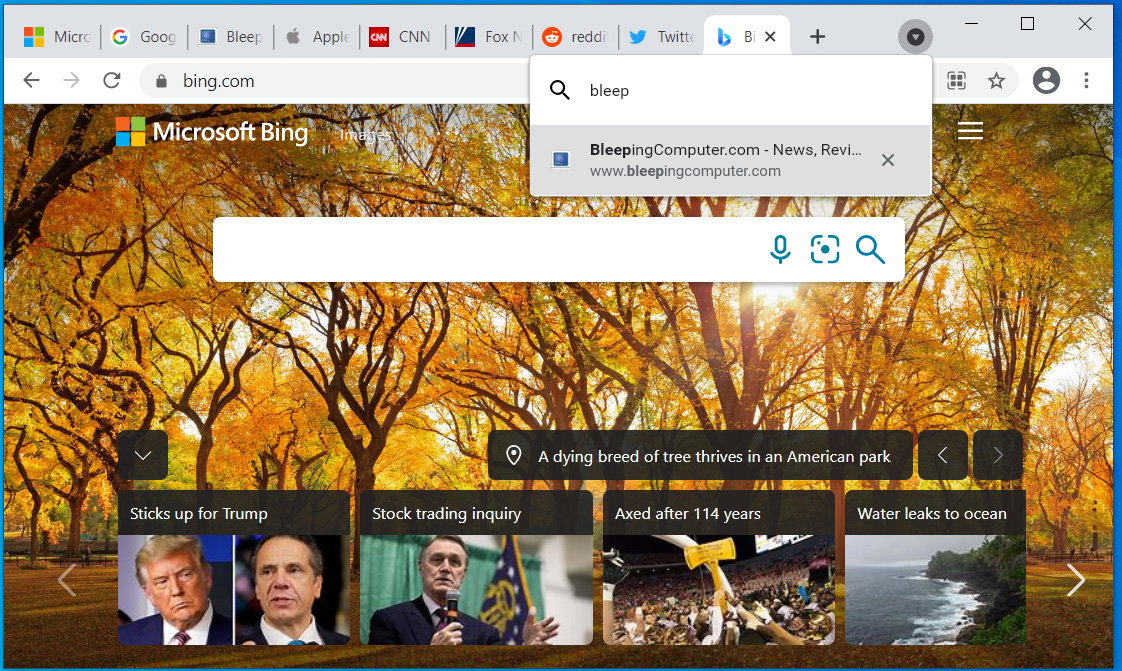1122x671 pixels.
Task: Open the image location caption link
Action: click(700, 456)
